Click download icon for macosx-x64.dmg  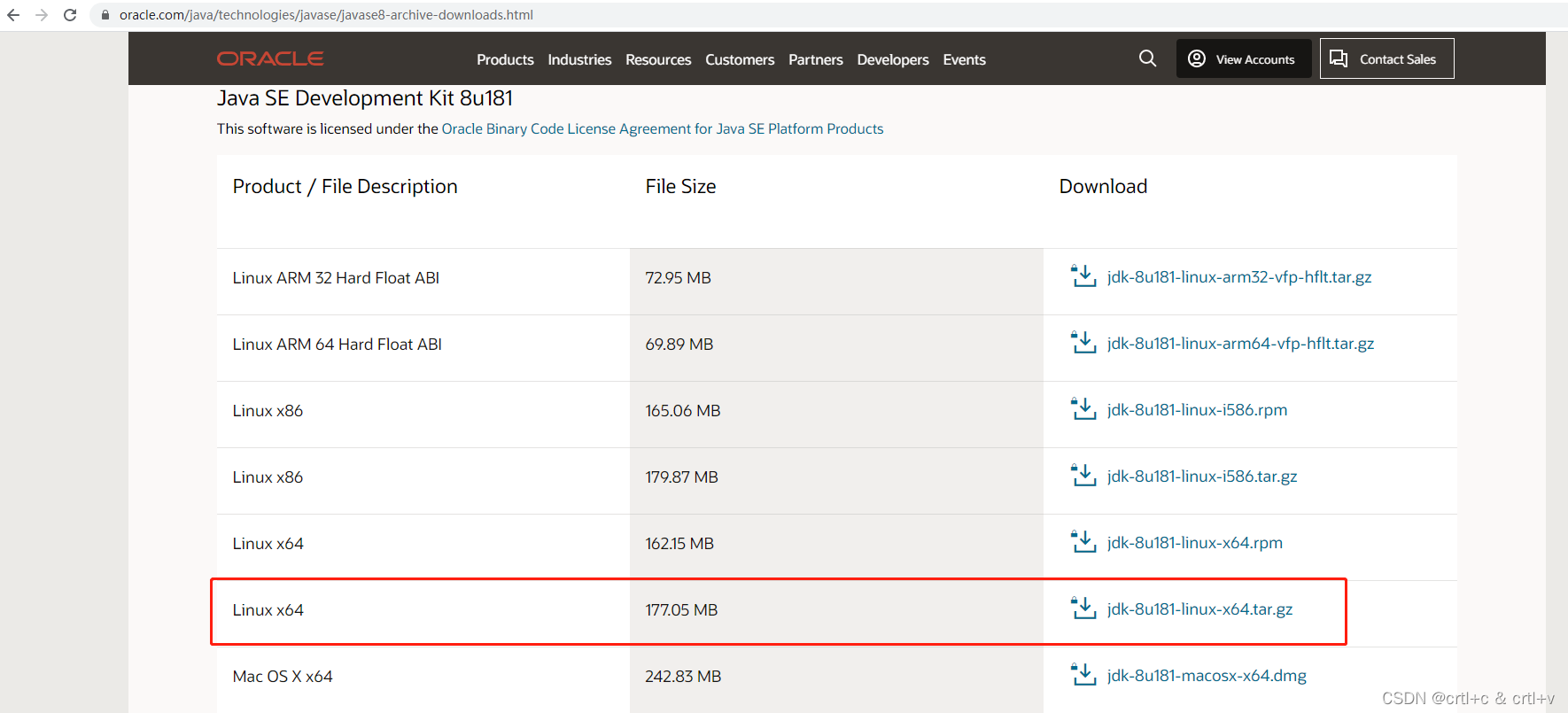(x=1083, y=674)
